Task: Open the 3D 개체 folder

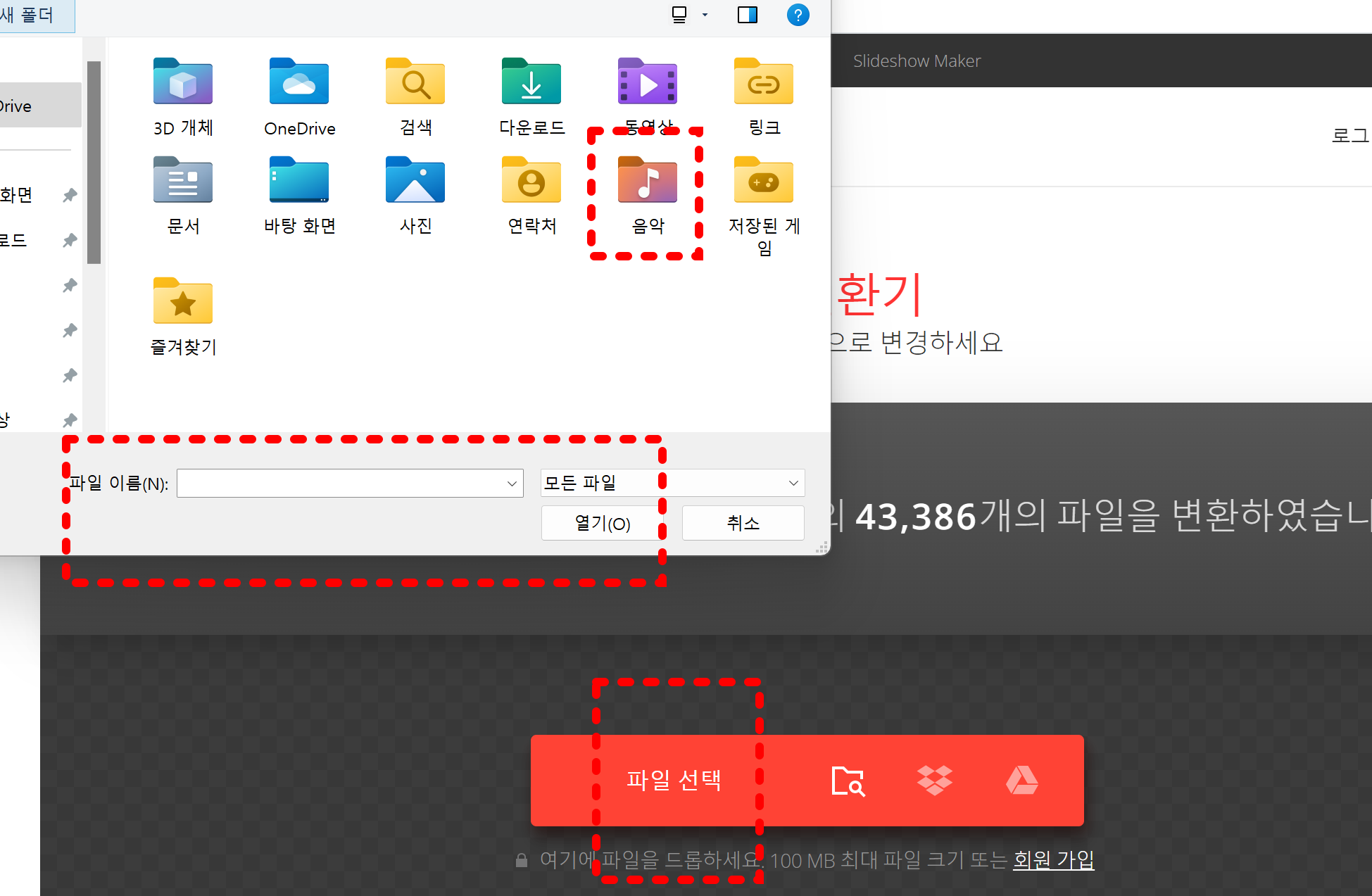Action: tap(183, 83)
